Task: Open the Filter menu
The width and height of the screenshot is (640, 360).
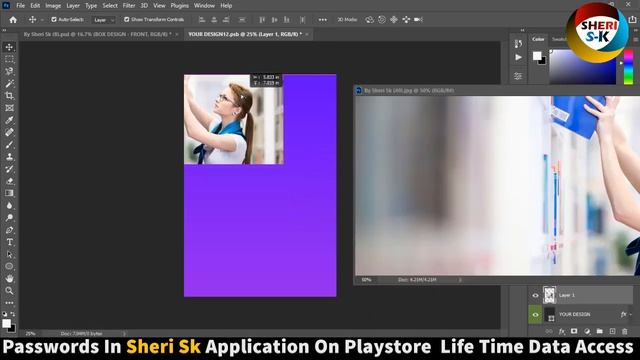Action: 129,6
